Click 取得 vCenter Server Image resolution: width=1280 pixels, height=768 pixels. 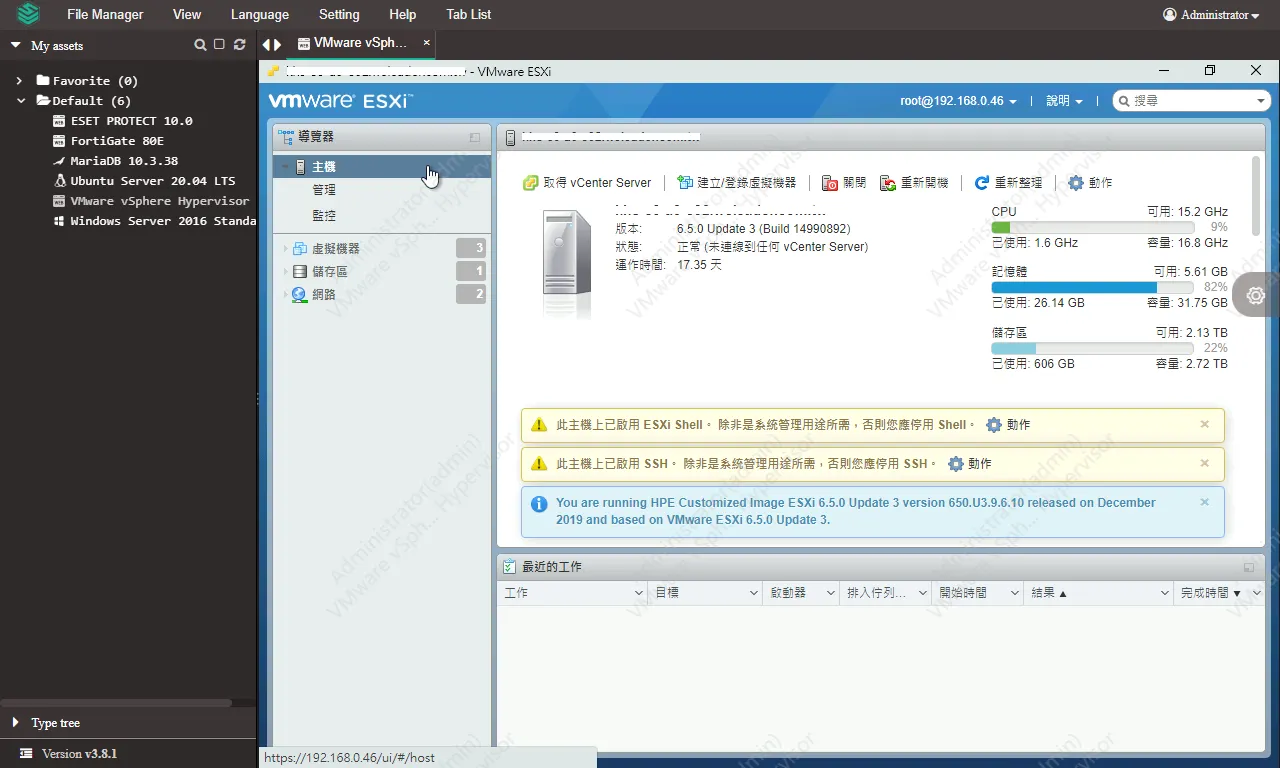[587, 183]
